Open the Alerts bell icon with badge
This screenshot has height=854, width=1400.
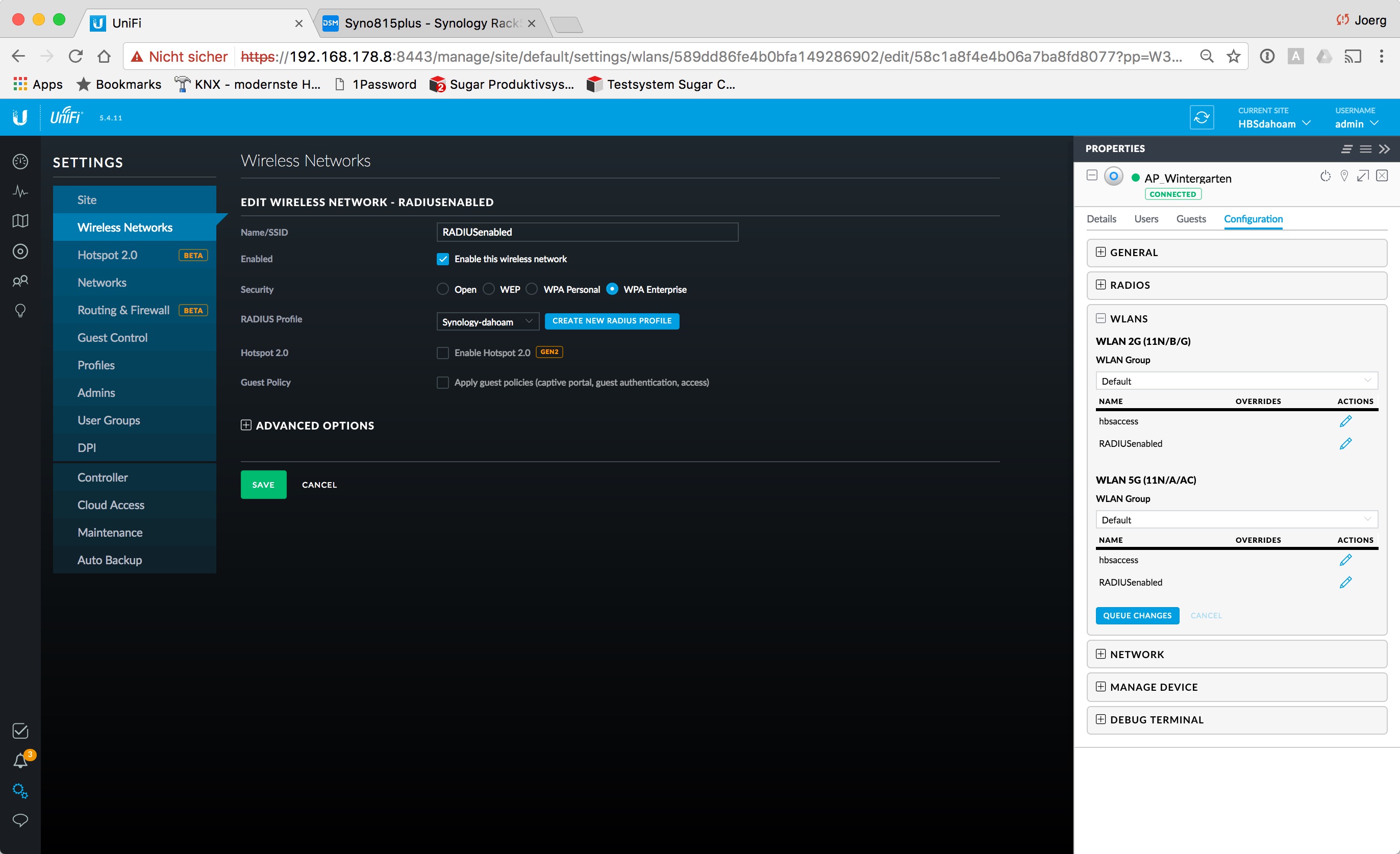(x=21, y=760)
